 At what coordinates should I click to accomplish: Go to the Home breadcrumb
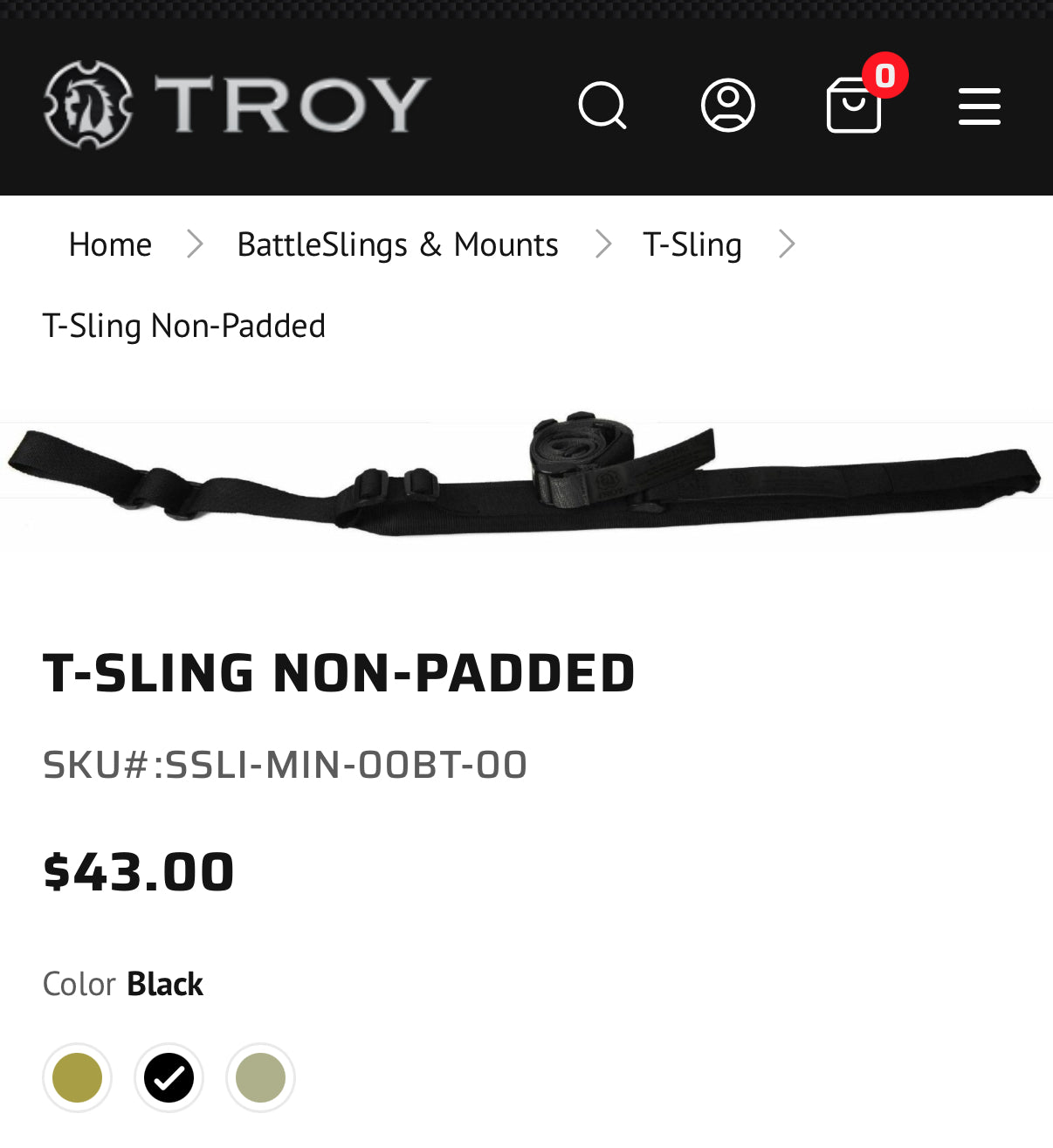(x=110, y=244)
